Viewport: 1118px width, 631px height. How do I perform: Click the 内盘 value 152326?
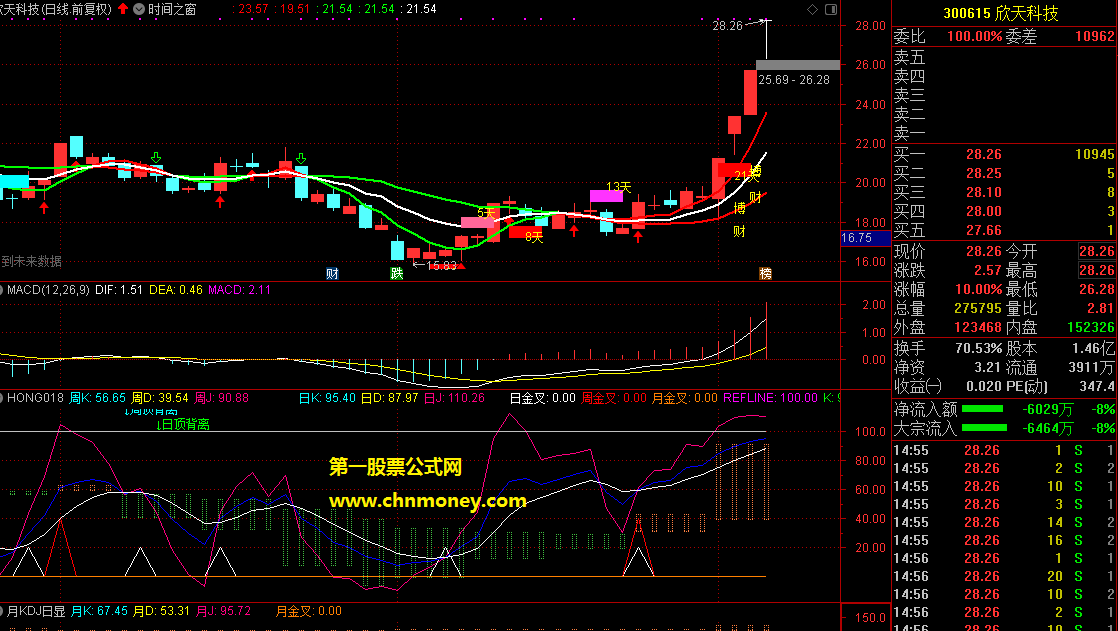pyautogui.click(x=1091, y=327)
